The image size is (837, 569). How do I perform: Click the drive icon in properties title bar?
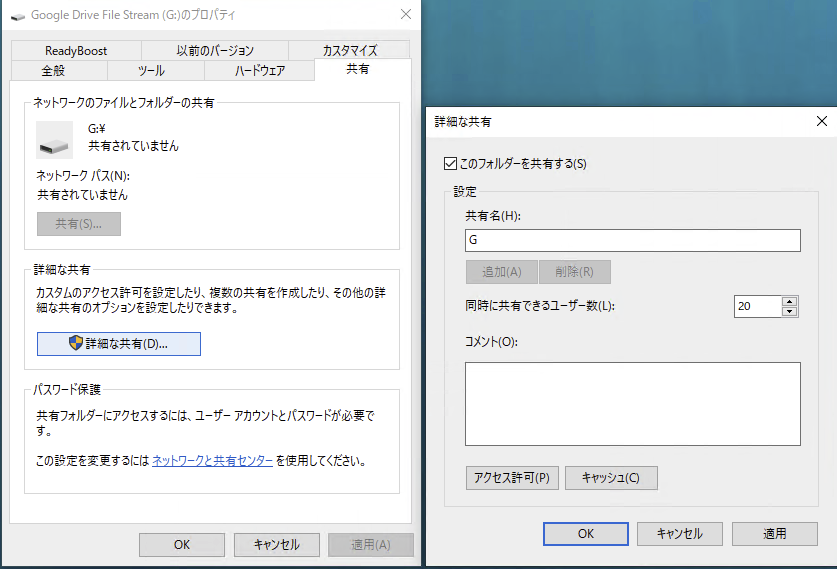pyautogui.click(x=18, y=16)
